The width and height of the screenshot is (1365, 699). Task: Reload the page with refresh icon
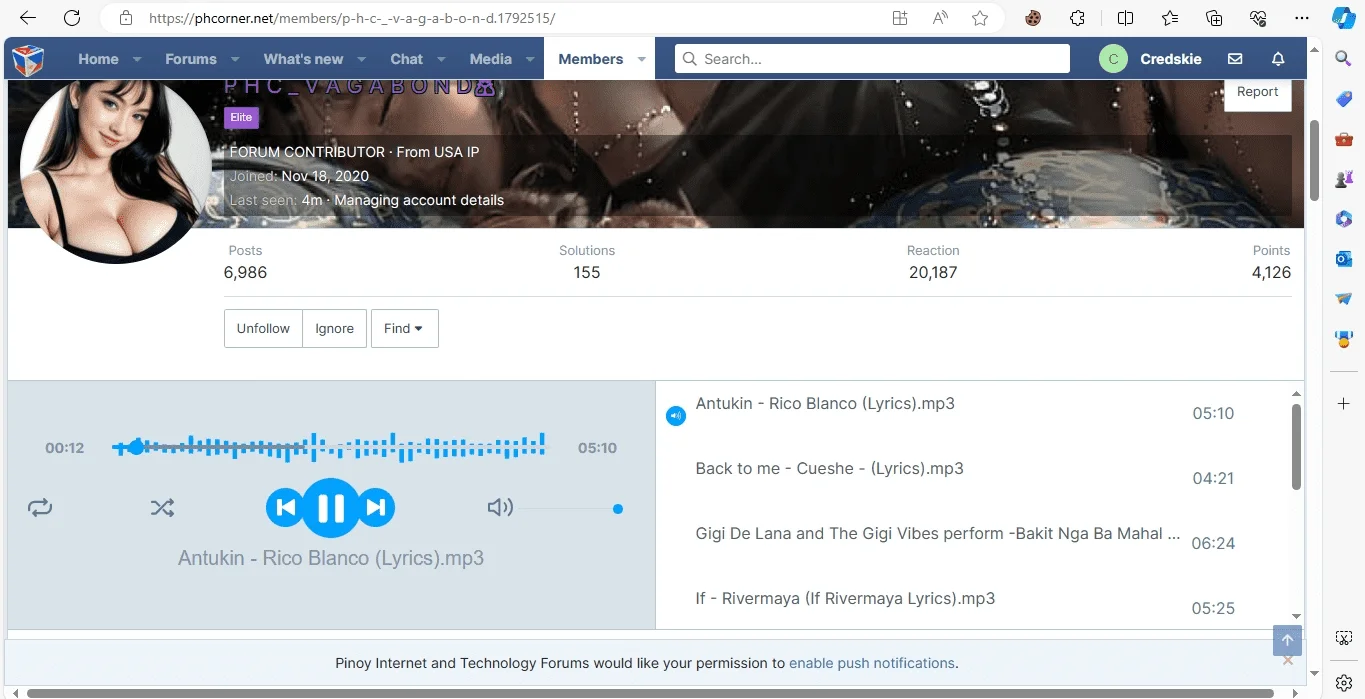pos(72,18)
